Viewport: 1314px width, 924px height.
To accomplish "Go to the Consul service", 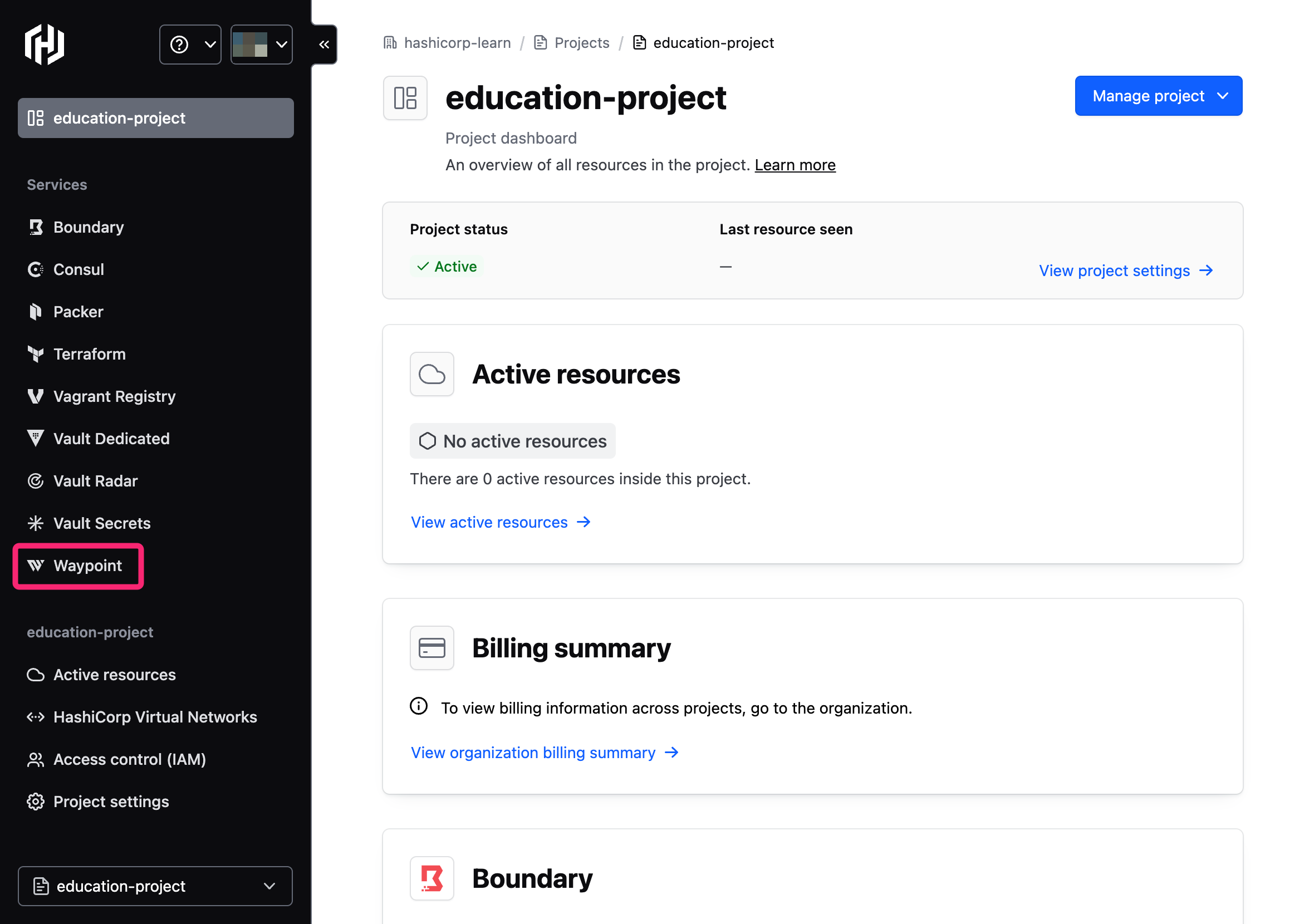I will [x=79, y=269].
